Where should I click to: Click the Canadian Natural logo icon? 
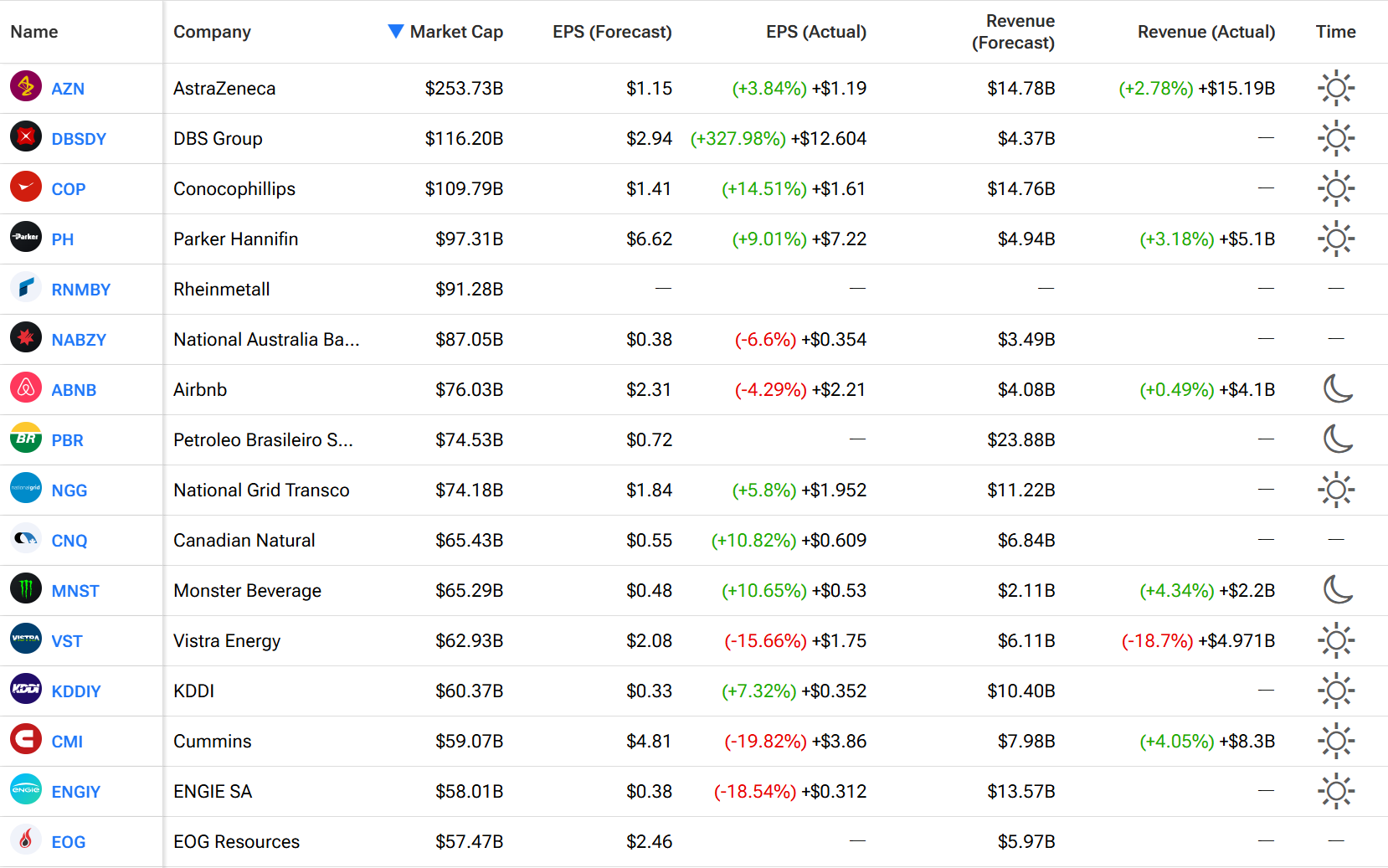point(26,539)
